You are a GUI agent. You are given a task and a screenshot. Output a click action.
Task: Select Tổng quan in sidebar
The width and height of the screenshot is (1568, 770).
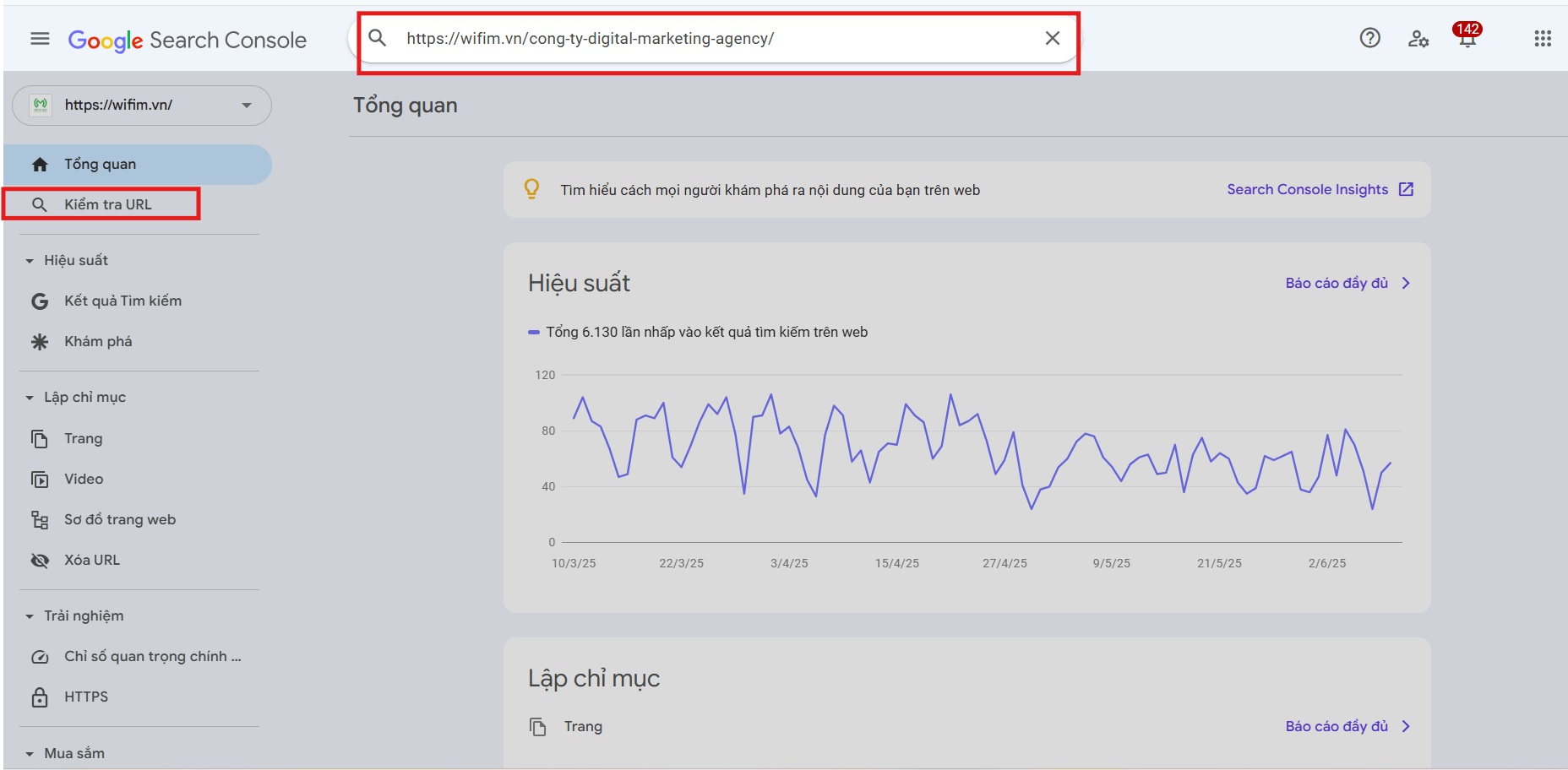point(100,165)
